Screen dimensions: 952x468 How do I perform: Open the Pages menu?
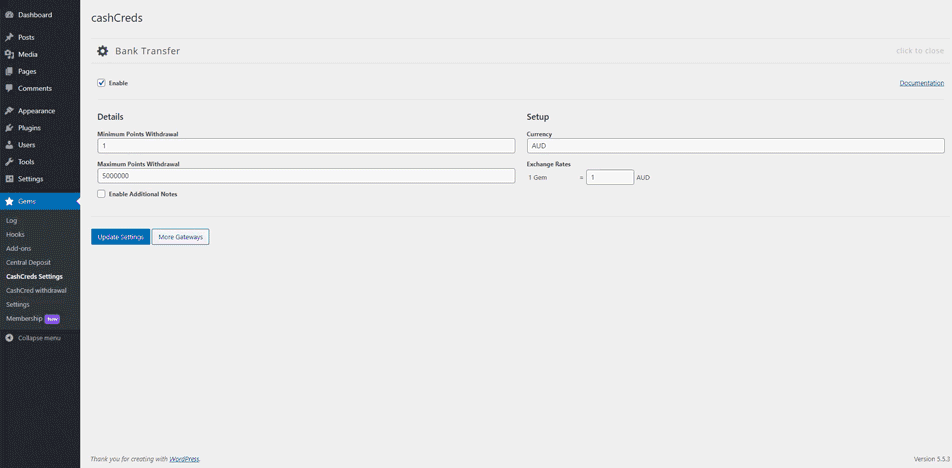point(40,71)
